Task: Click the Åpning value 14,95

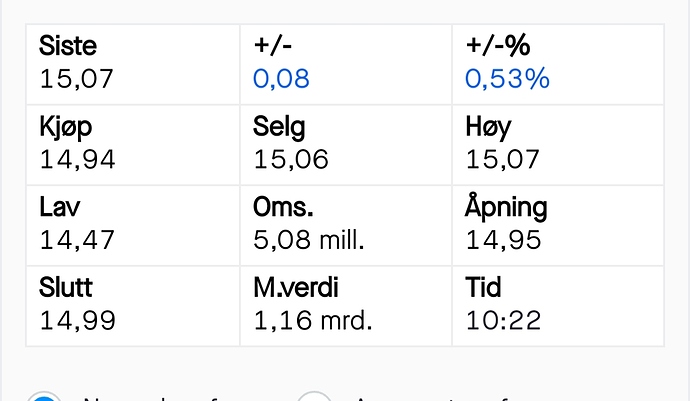Action: [503, 240]
